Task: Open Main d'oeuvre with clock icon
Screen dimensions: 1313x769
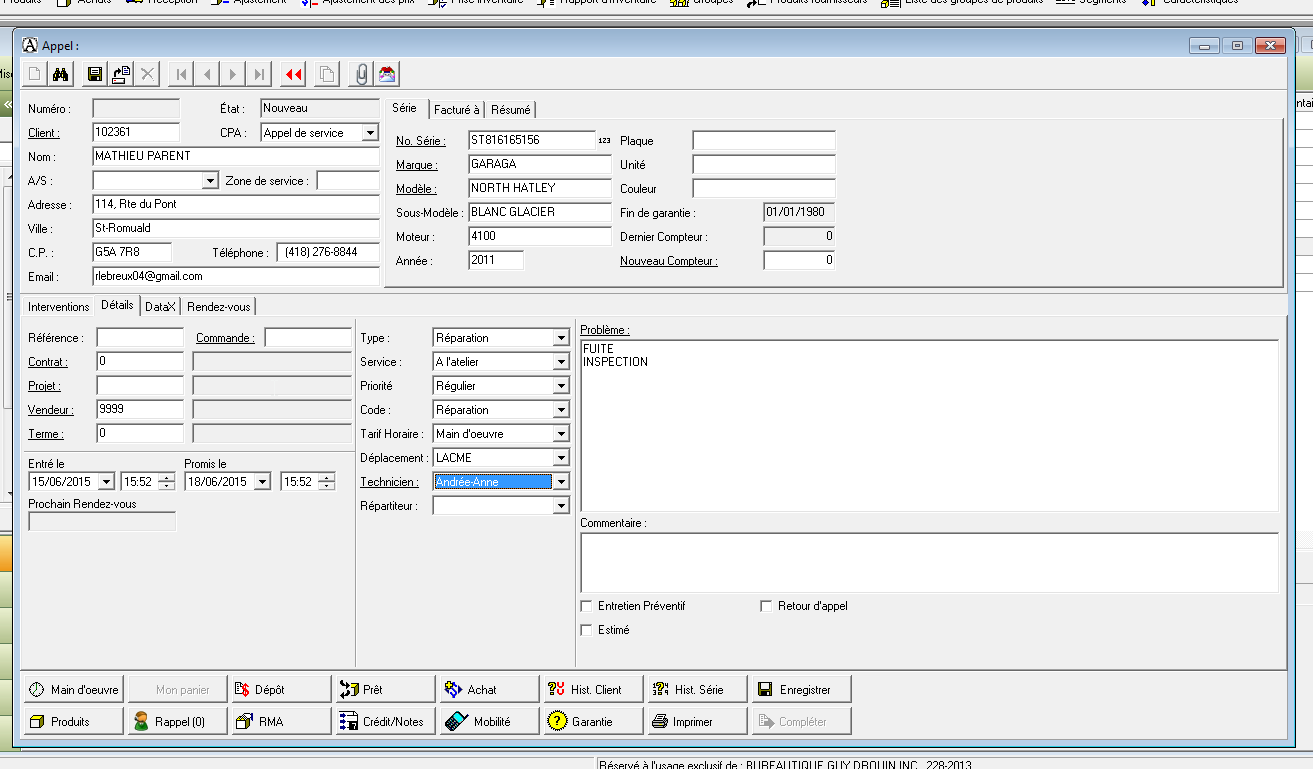Action: 73,689
